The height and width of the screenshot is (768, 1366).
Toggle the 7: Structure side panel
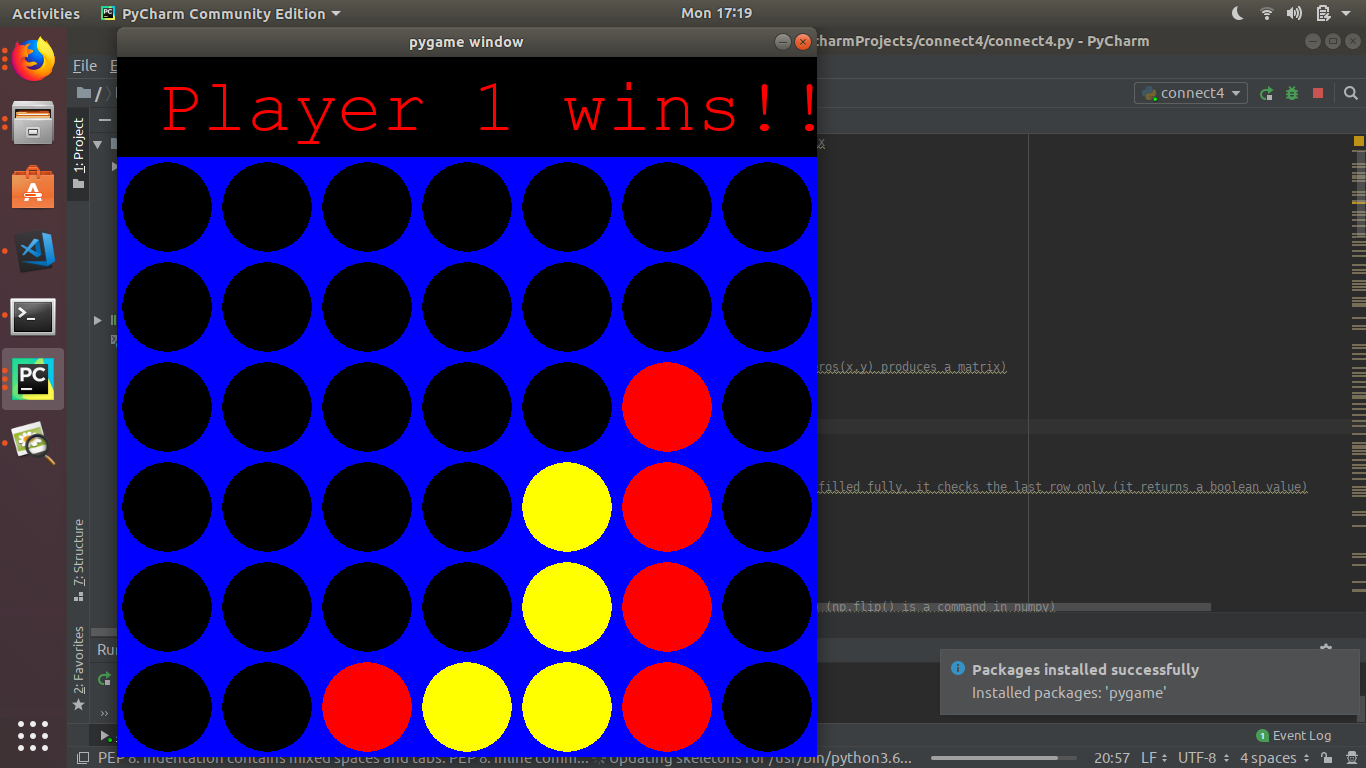[79, 559]
